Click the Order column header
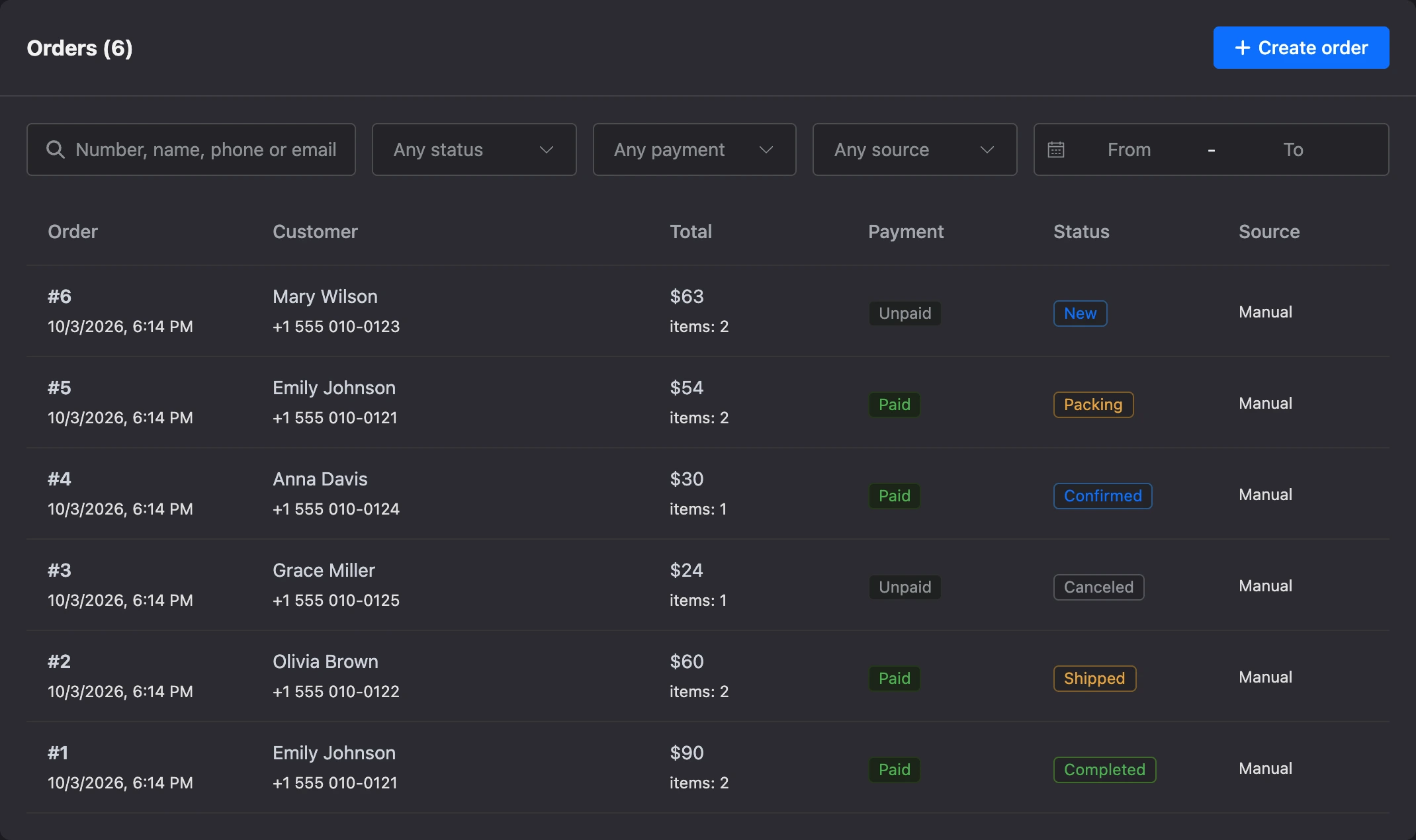Screen dimensions: 1416x840 pos(73,231)
